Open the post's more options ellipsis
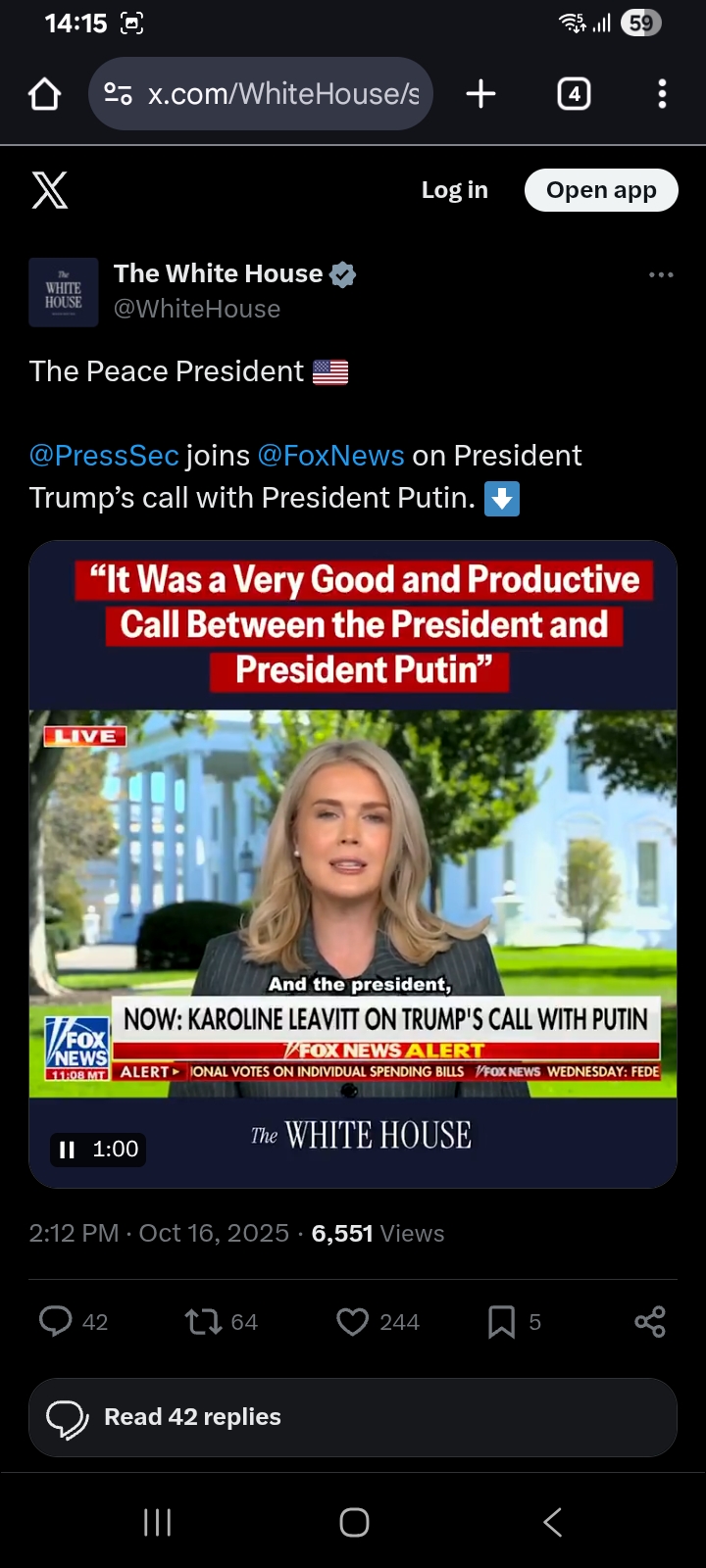Screen dimensions: 706x1568 pyautogui.click(x=662, y=274)
